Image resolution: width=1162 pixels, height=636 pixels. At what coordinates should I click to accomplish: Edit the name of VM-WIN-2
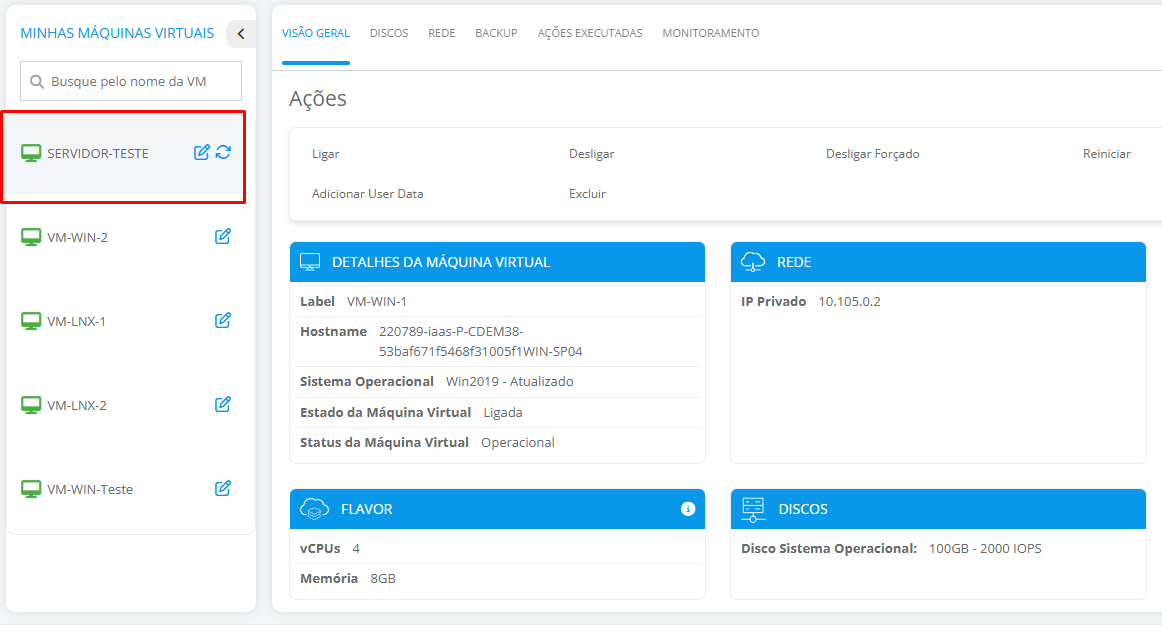click(x=223, y=236)
